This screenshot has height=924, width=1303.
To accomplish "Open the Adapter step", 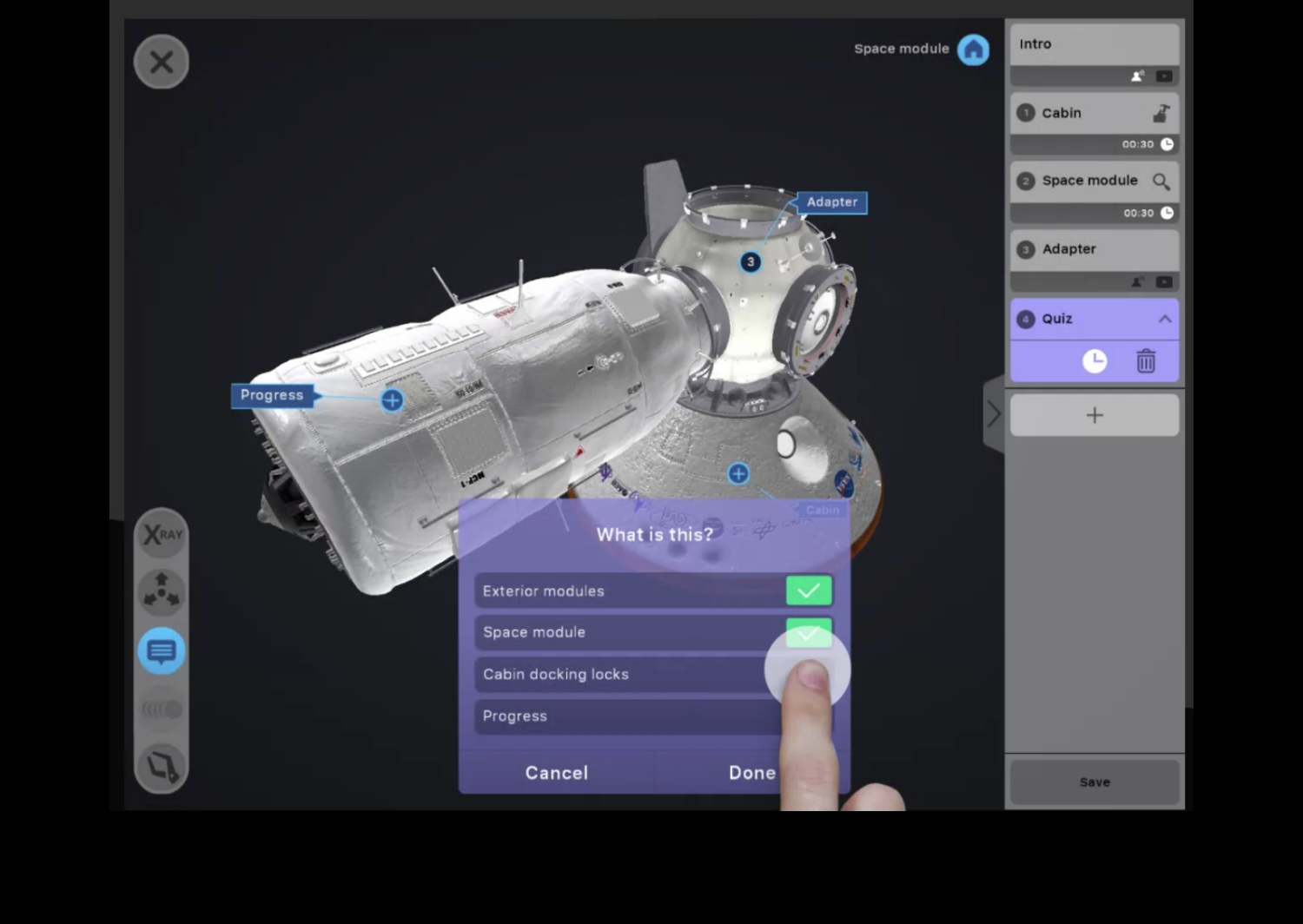I will click(1095, 249).
